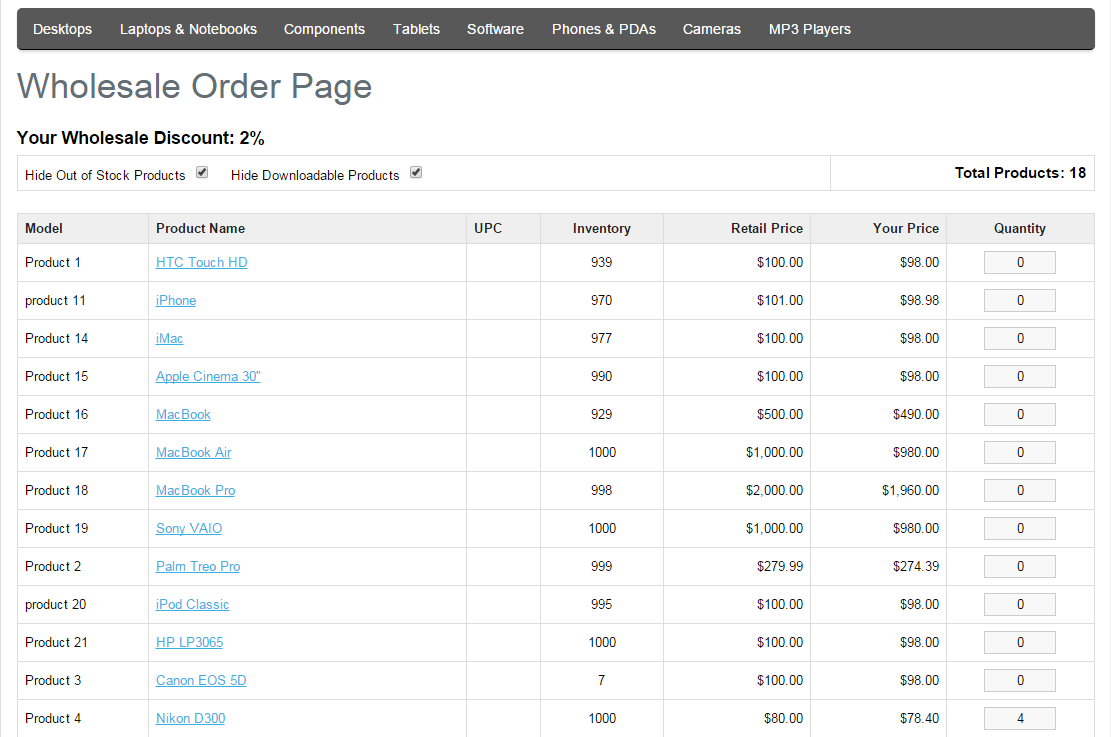View the Sony VAIO product link

tap(189, 528)
